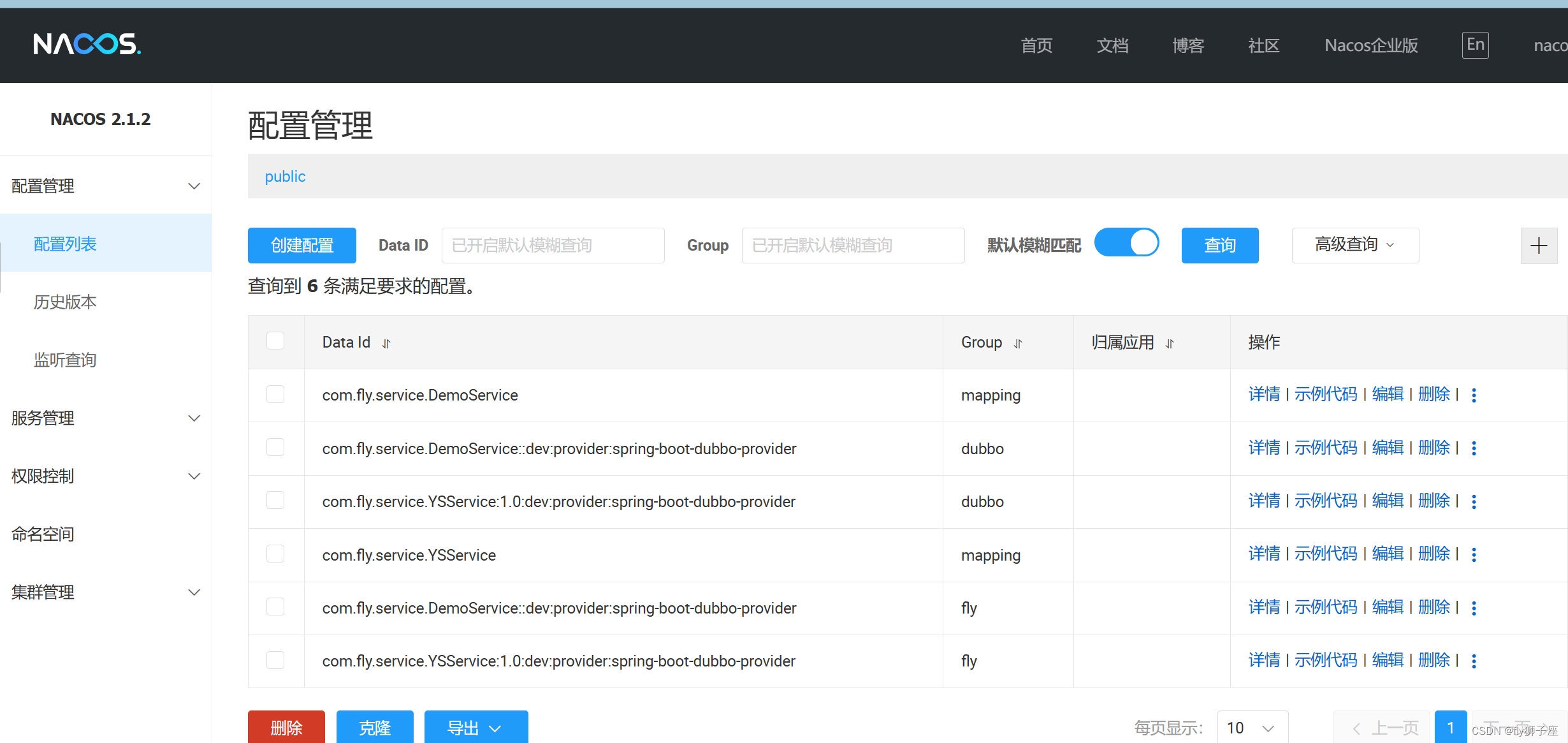Click the red 删除 button below table
Viewport: 1568px width, 743px height.
point(286,727)
